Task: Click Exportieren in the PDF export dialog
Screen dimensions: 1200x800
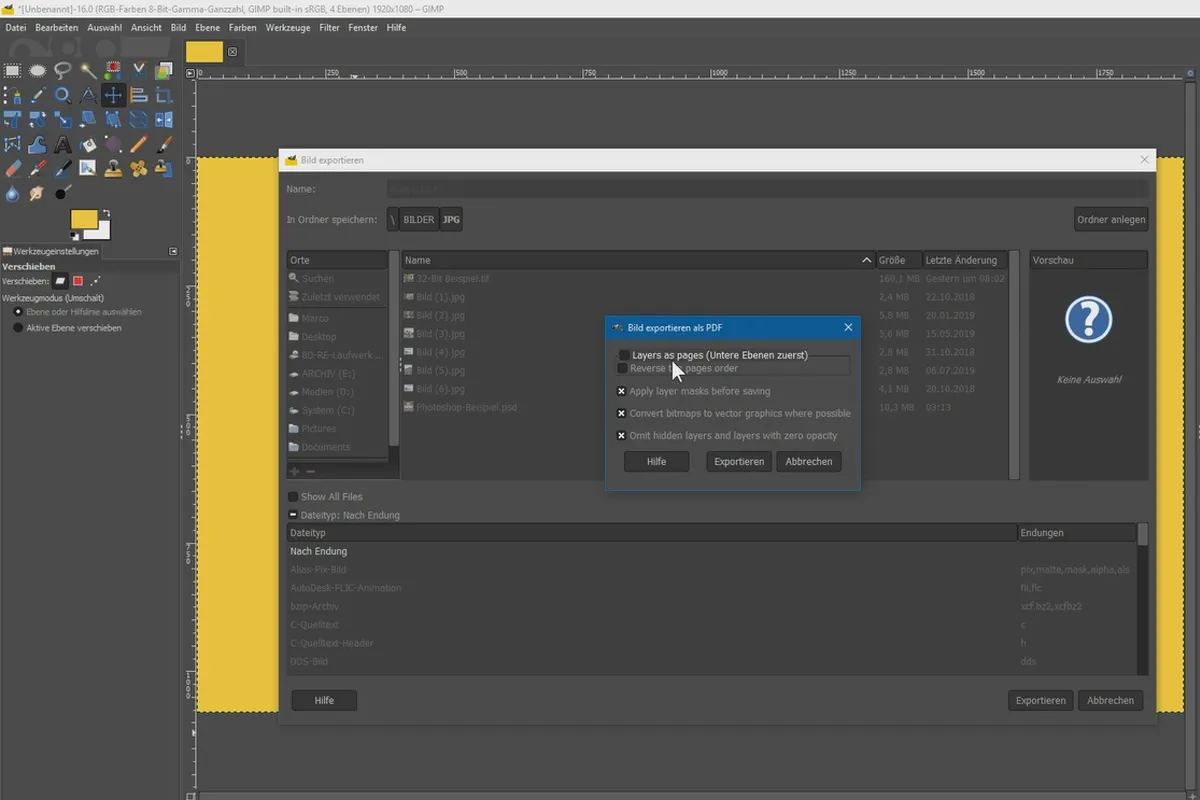Action: click(738, 462)
